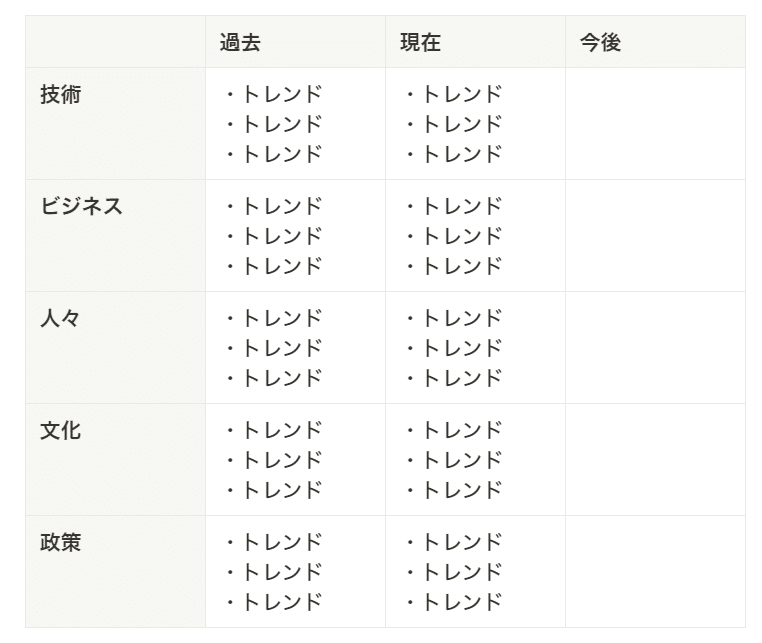Click the 現在 column header cell
762x643 pixels.
click(x=475, y=42)
